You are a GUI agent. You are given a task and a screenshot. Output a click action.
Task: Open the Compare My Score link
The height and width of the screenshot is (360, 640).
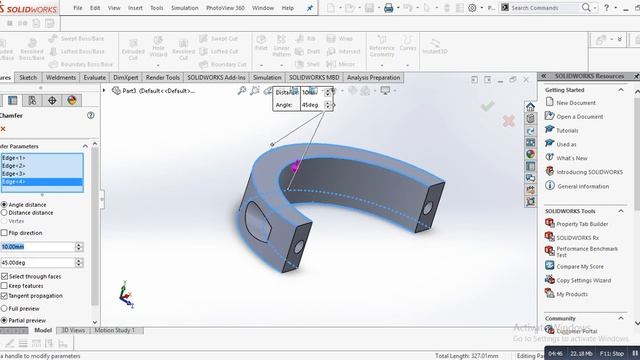tap(580, 266)
